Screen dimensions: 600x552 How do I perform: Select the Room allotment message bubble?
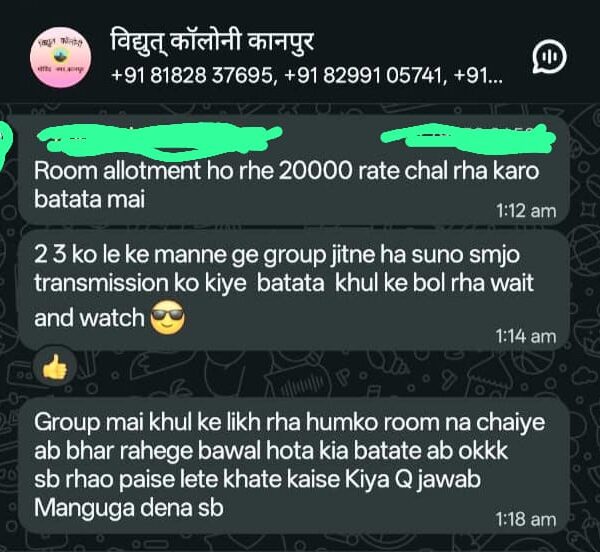293,170
